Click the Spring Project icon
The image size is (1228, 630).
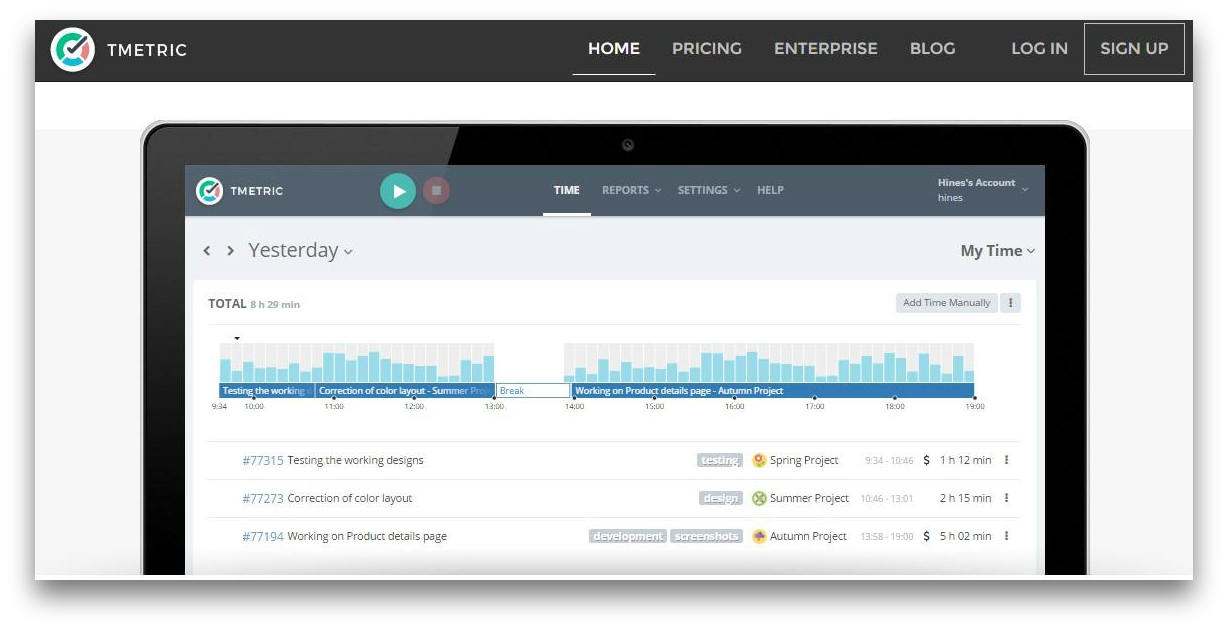click(x=759, y=460)
